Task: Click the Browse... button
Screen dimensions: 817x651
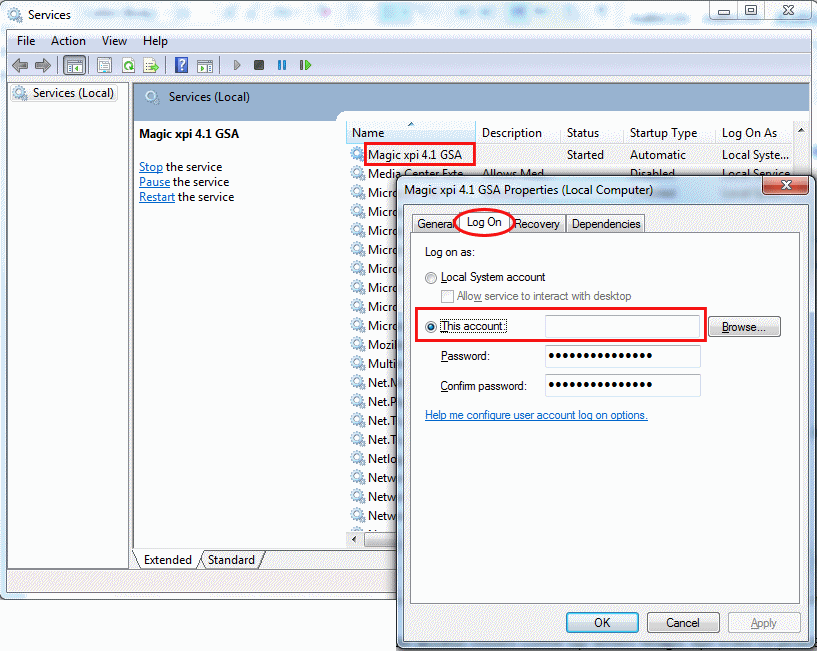Action: (744, 327)
